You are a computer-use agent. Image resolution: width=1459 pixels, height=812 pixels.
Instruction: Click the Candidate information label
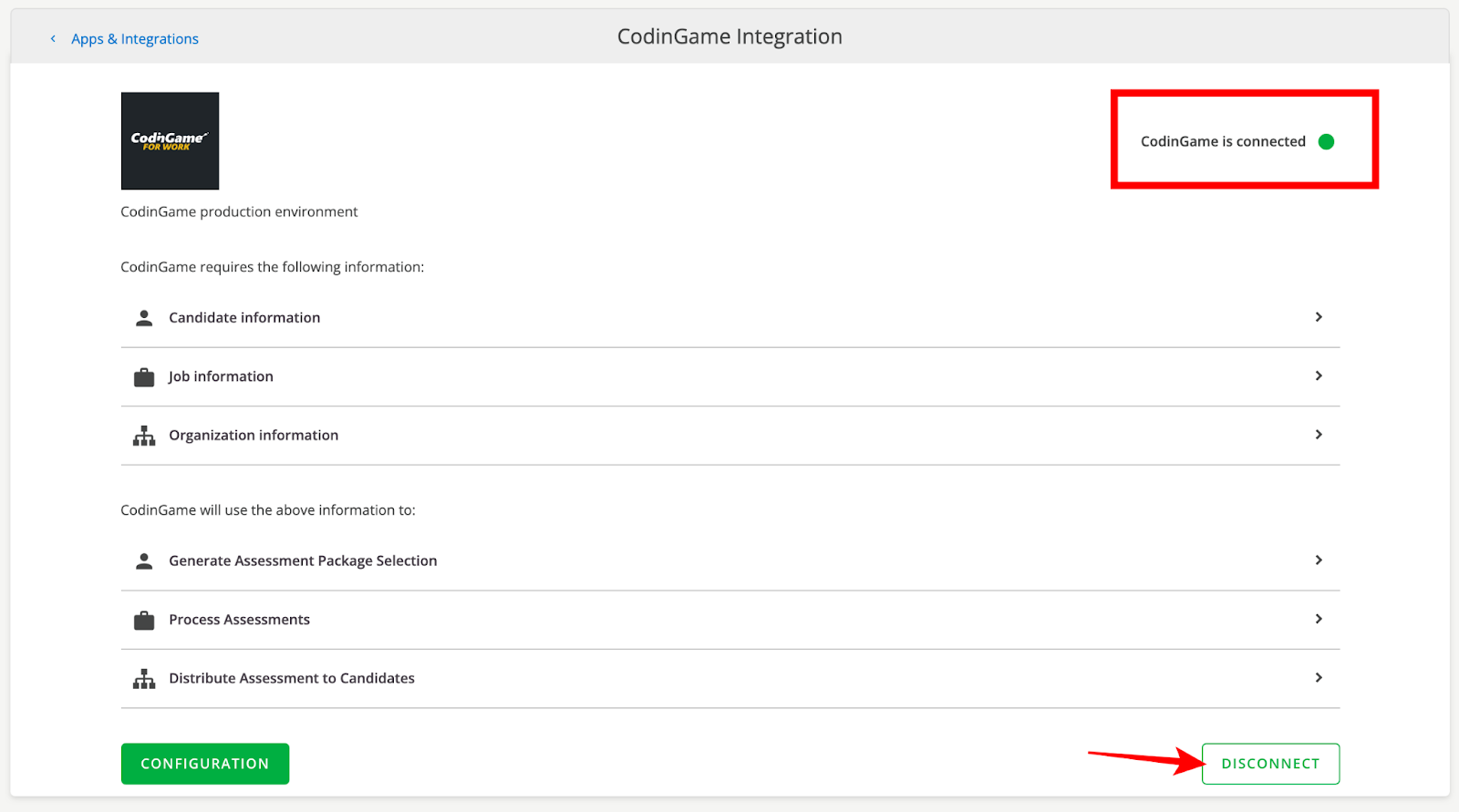tap(244, 317)
